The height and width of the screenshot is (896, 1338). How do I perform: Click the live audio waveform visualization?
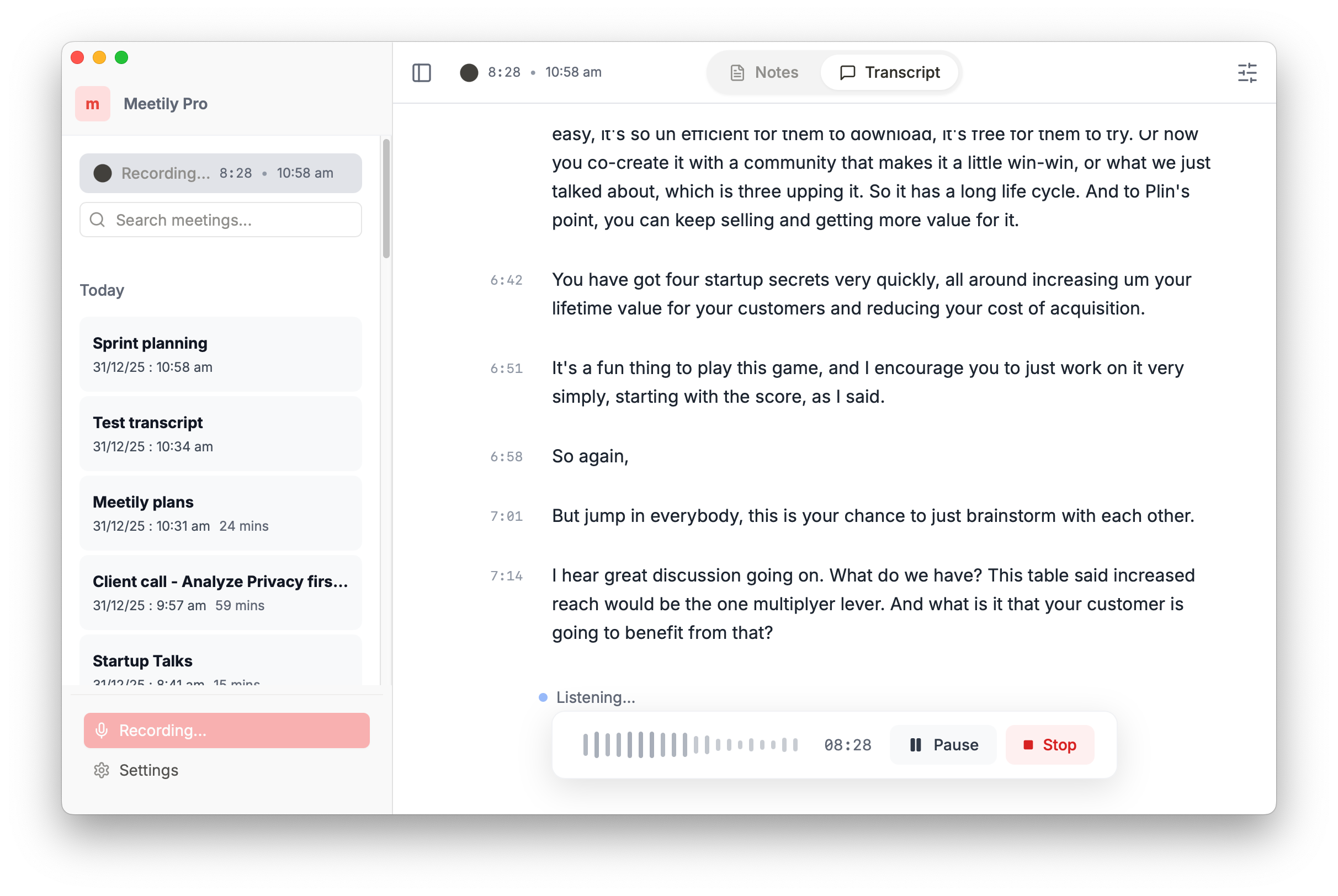coord(692,745)
